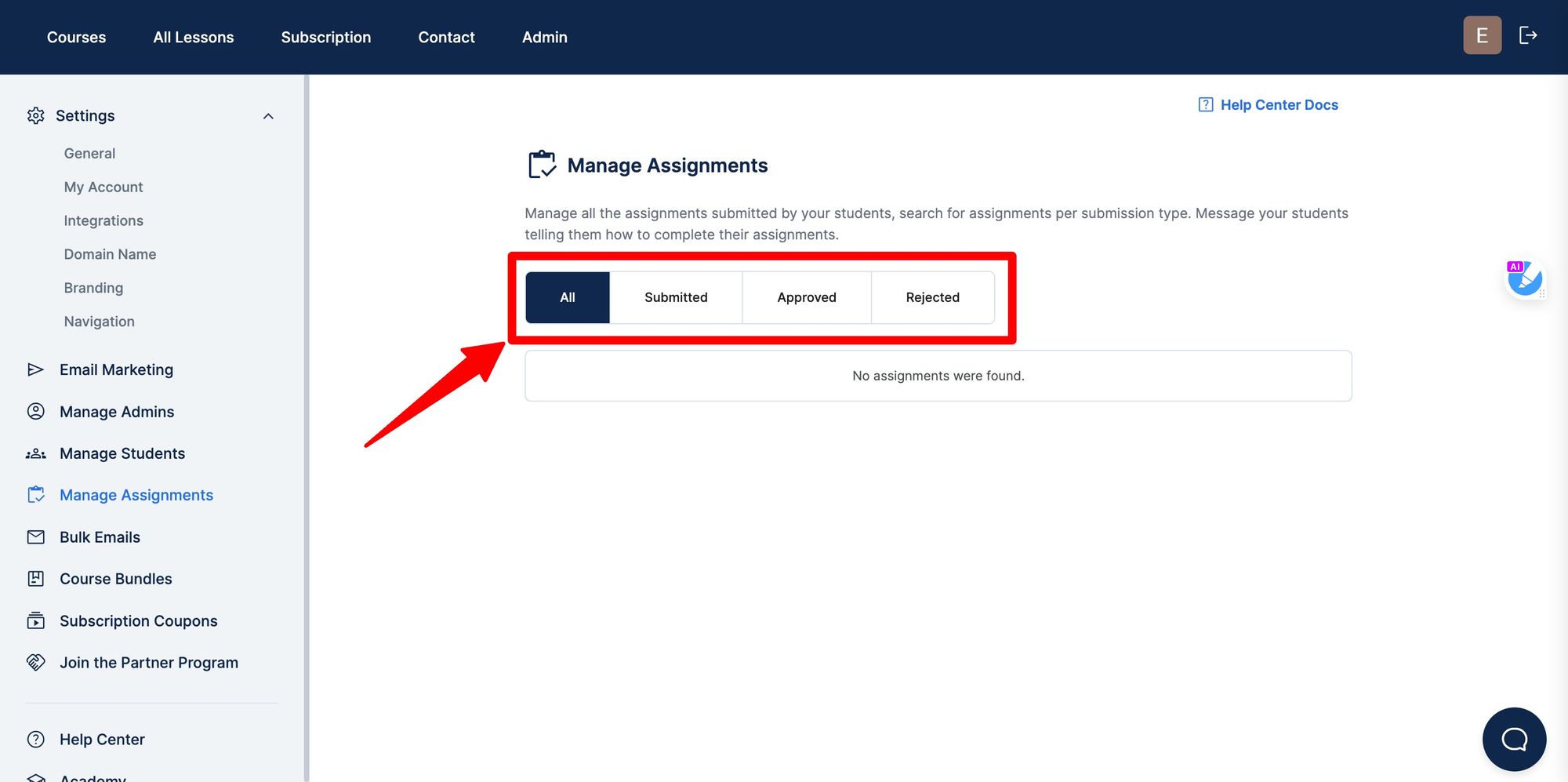Open Admin in top navigation
Image resolution: width=1568 pixels, height=782 pixels.
pos(545,37)
